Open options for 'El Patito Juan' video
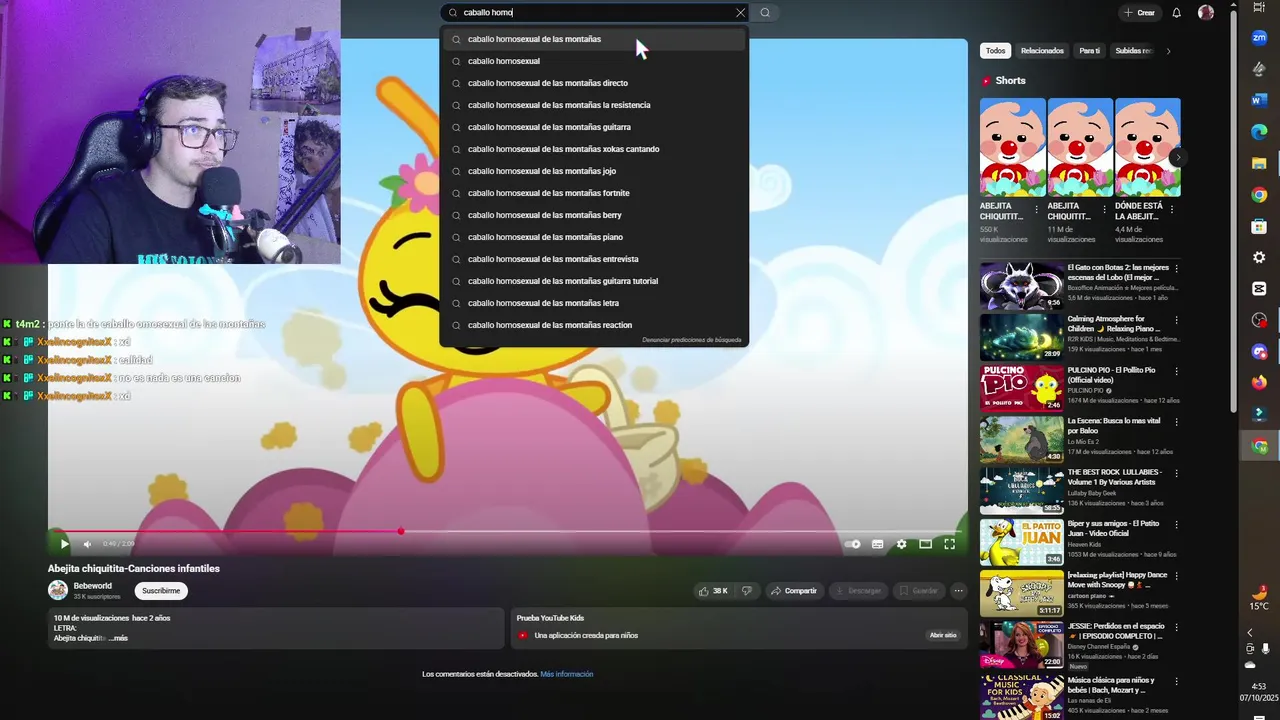 coord(1176,524)
